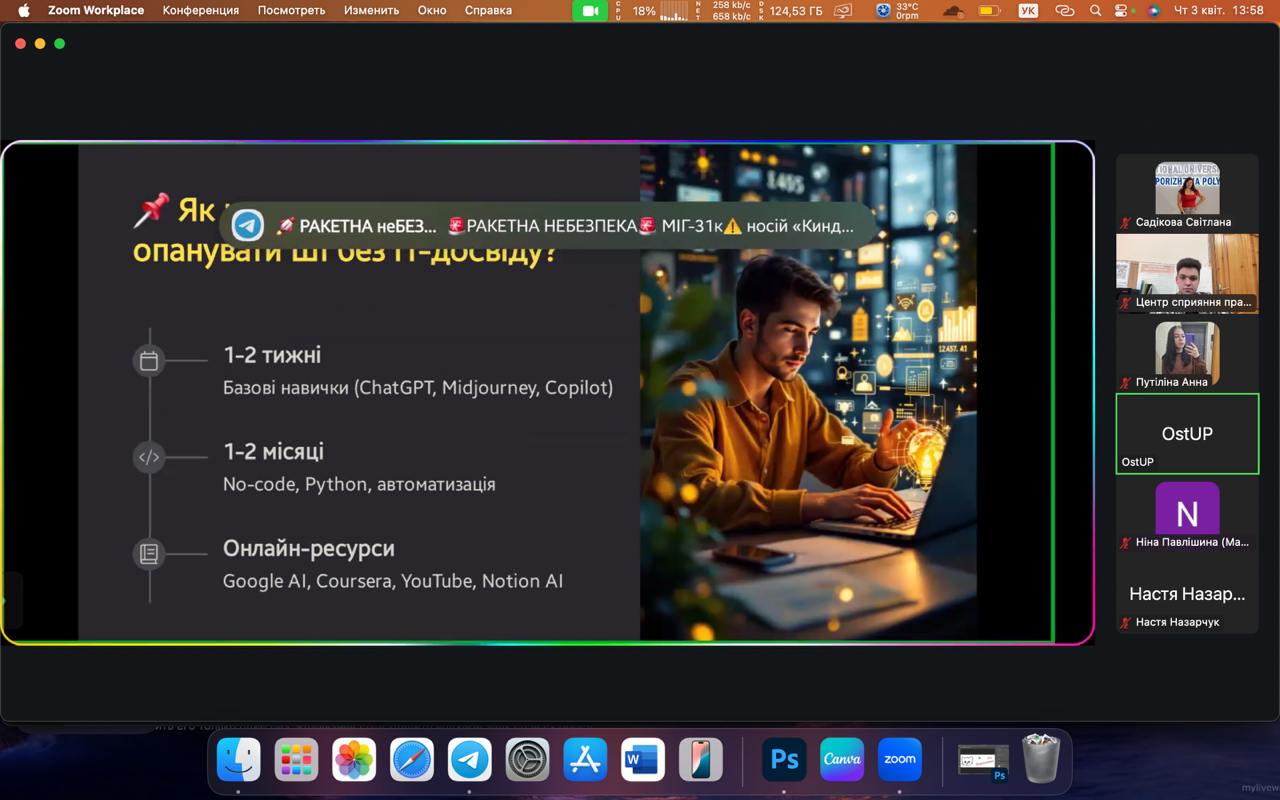
Task: Click Ніна Павлішина avatar tile
Action: [1187, 513]
